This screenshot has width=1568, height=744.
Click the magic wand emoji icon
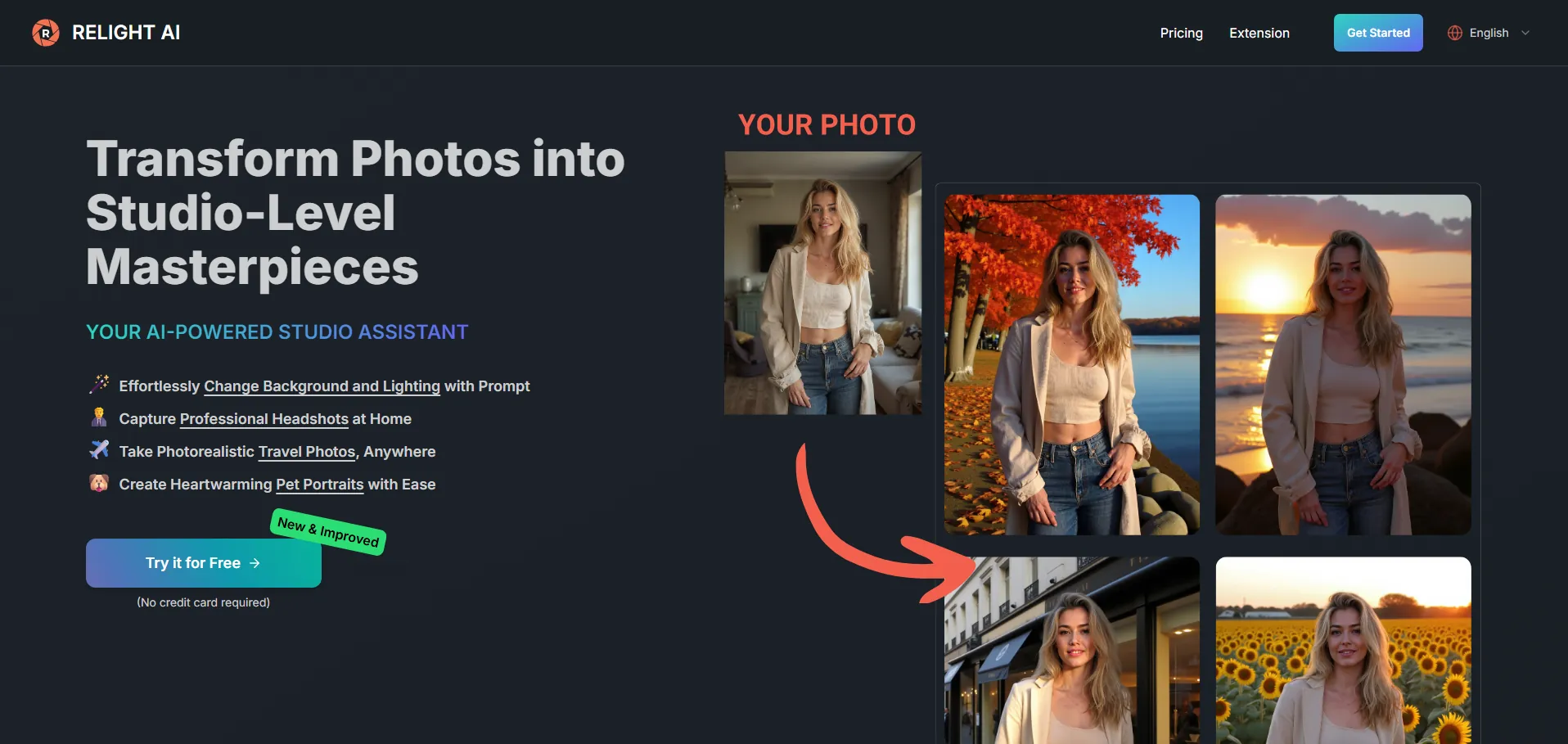(x=99, y=384)
